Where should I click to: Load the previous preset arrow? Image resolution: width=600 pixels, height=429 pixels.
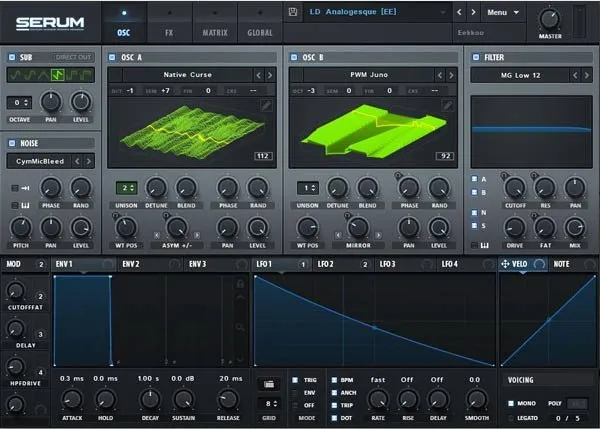coord(459,12)
